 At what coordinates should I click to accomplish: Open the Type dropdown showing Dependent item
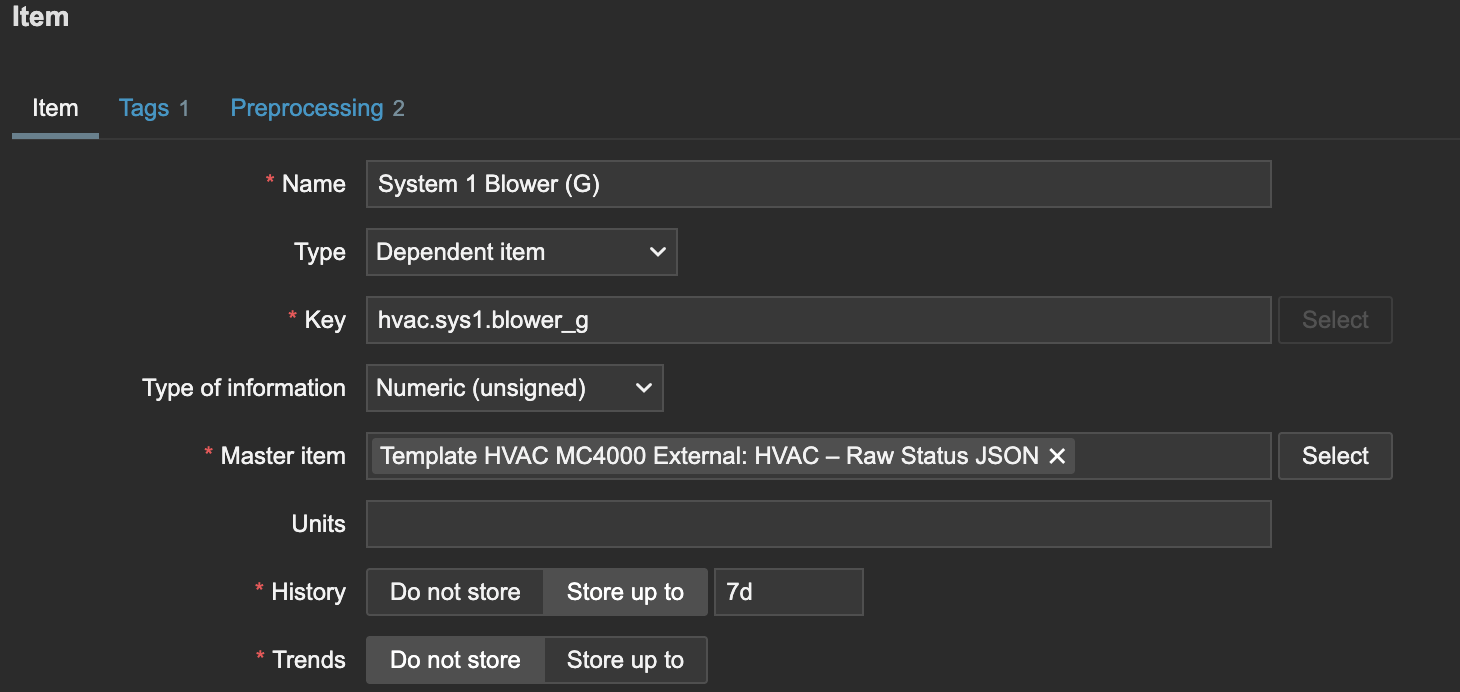click(521, 252)
